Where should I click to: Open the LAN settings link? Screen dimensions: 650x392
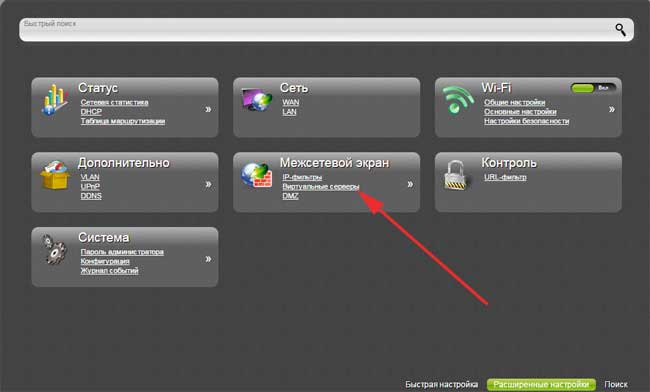pyautogui.click(x=289, y=112)
